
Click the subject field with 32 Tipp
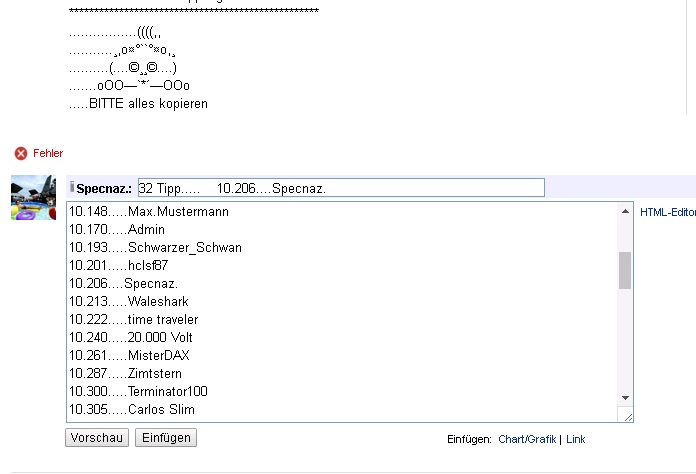[340, 188]
